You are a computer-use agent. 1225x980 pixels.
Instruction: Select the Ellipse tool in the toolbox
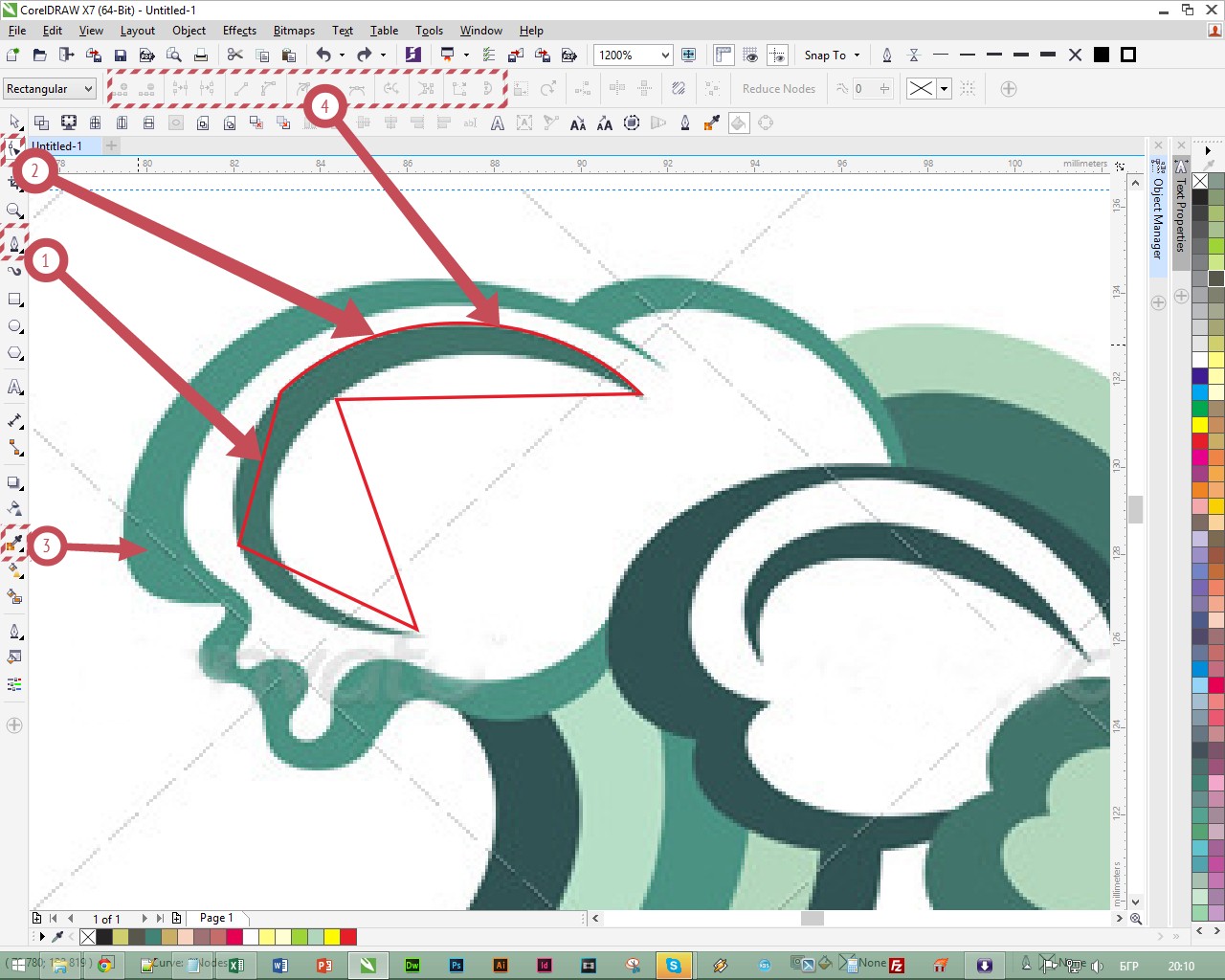(14, 326)
